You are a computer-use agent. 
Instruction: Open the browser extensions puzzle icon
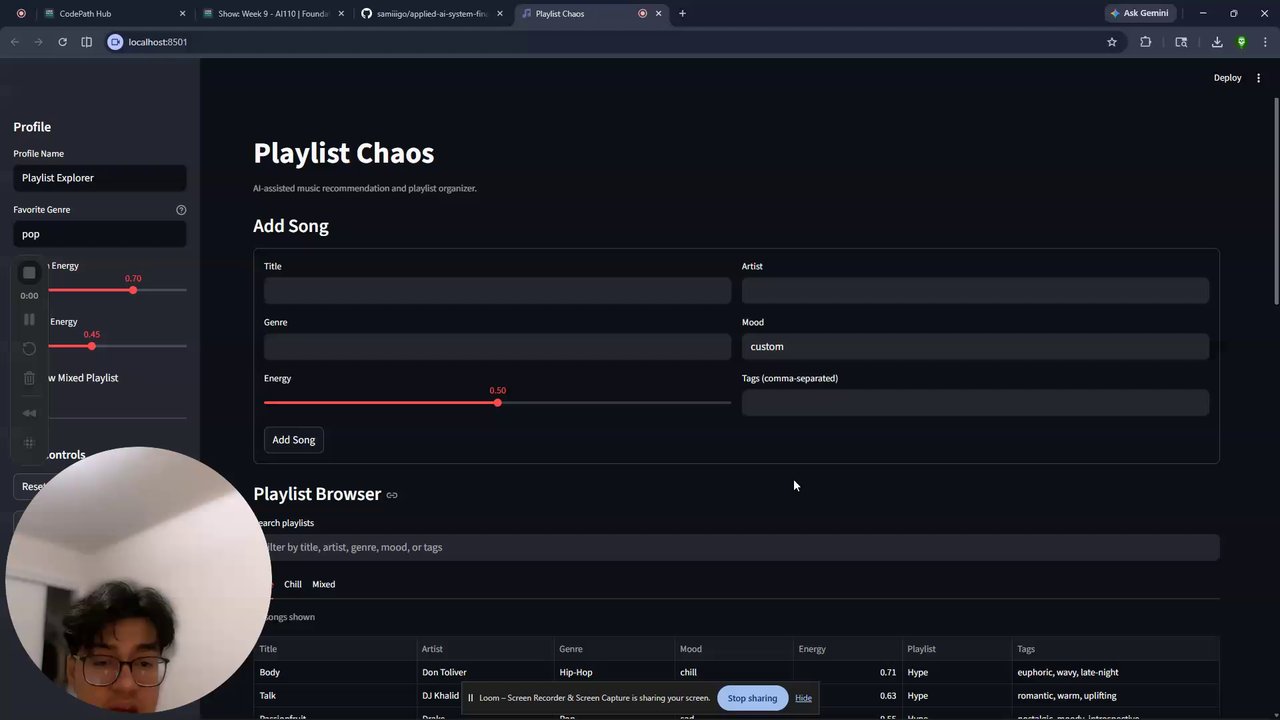pyautogui.click(x=1145, y=42)
